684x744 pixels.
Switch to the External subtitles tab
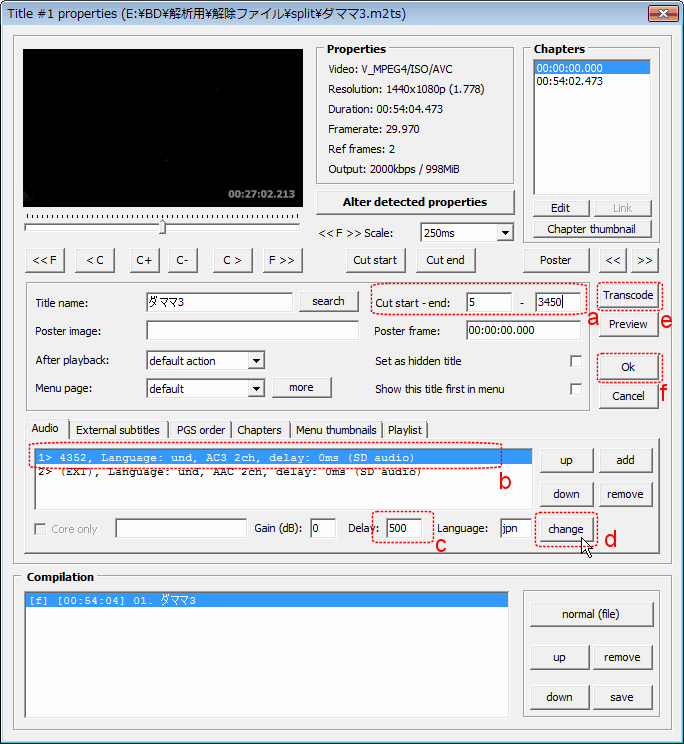(116, 430)
